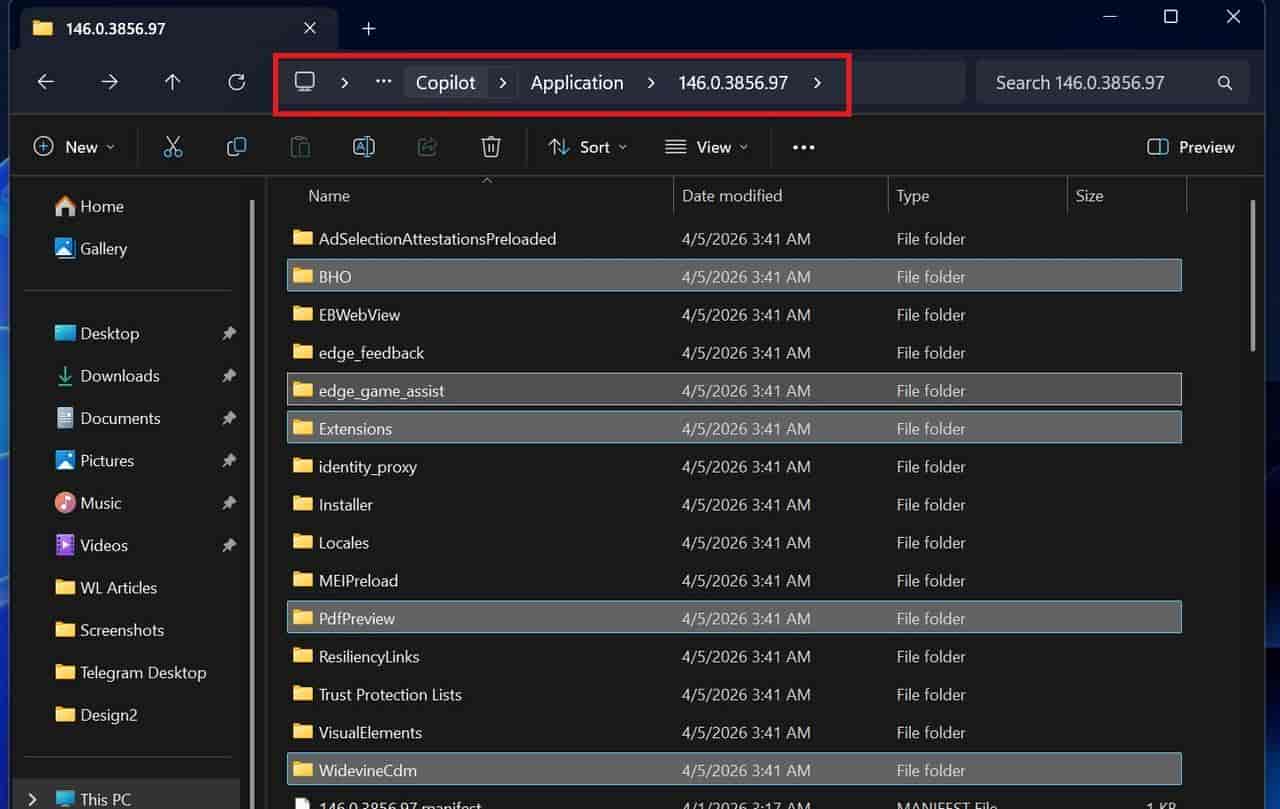Screen dimensions: 1280x809
Task: Expand the This PC tree node
Action: [x=32, y=799]
